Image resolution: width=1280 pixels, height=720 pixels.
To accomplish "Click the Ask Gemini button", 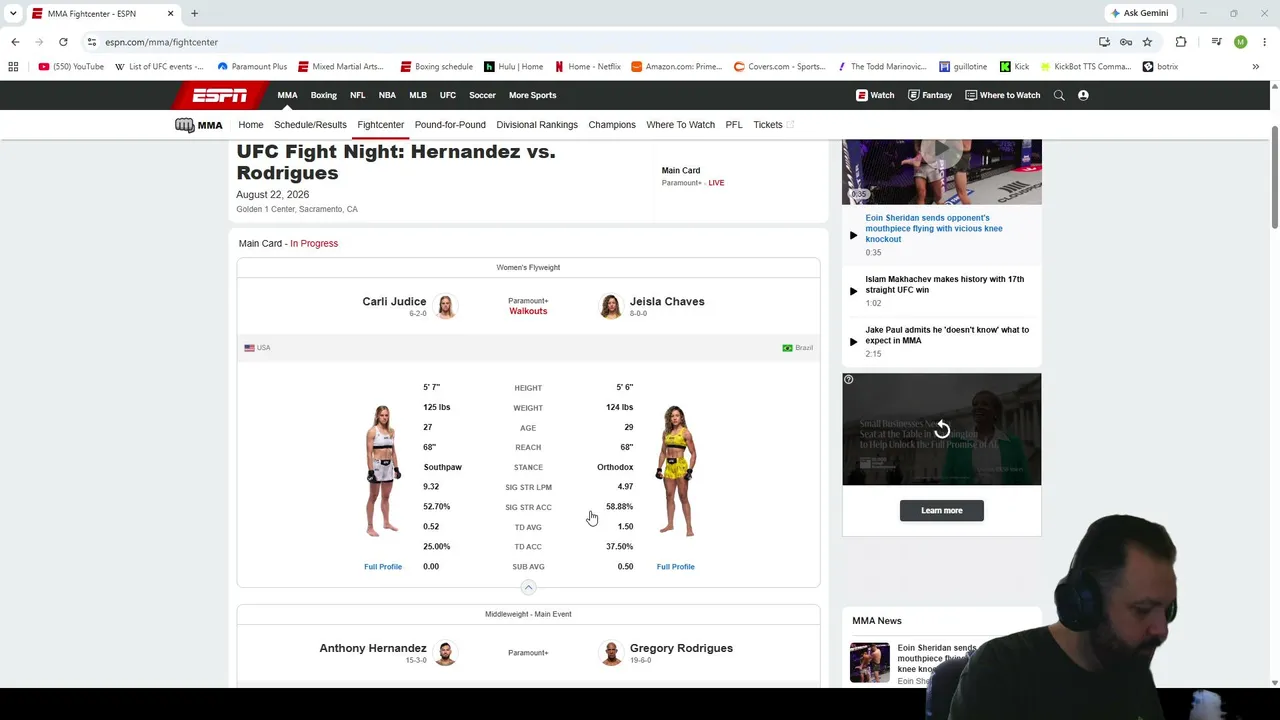I will coord(1139,13).
